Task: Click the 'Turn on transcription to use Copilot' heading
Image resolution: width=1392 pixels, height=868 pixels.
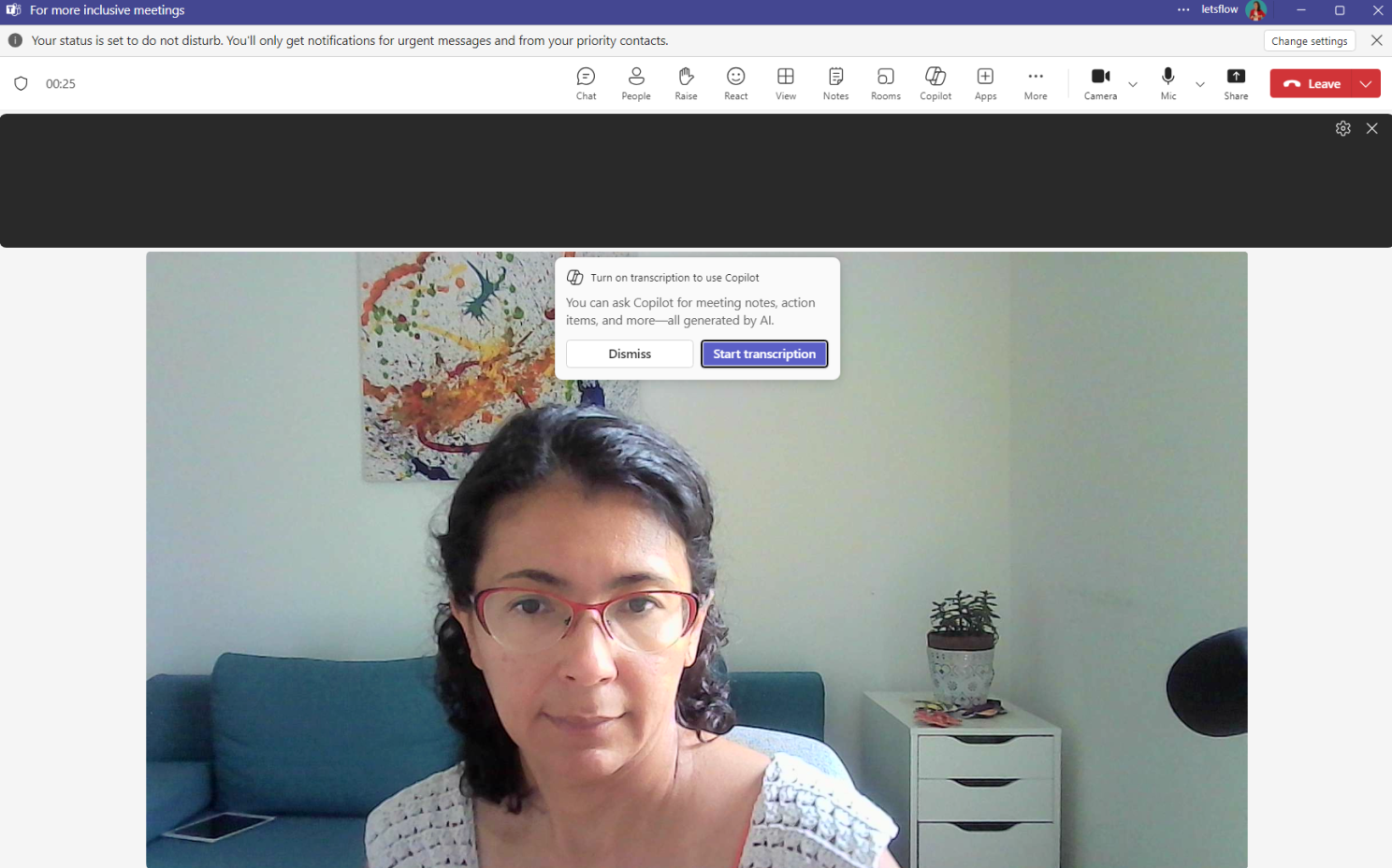Action: point(674,278)
